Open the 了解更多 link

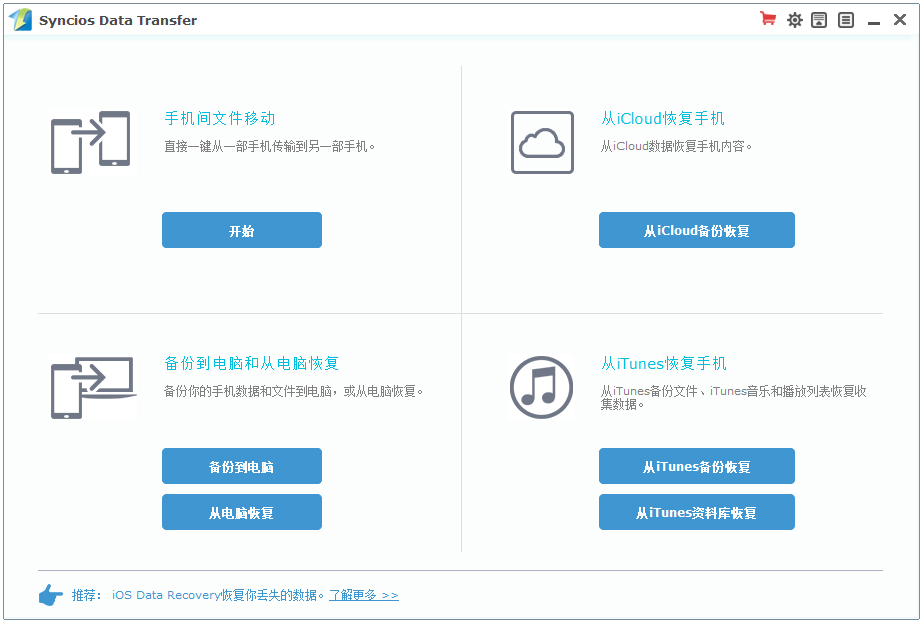point(364,594)
